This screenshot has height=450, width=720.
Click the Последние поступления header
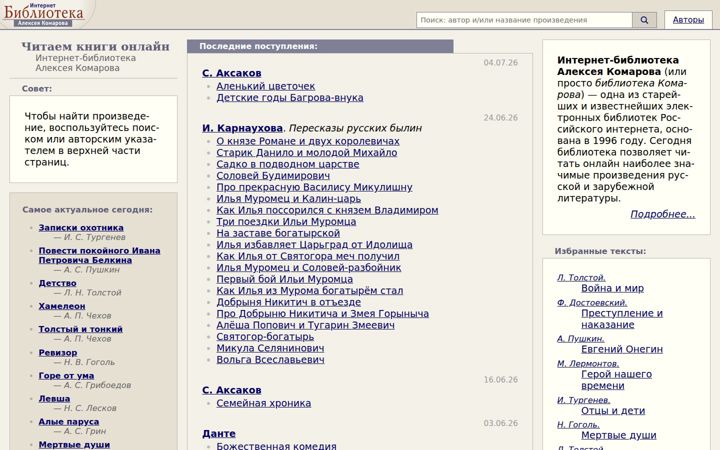tap(320, 46)
